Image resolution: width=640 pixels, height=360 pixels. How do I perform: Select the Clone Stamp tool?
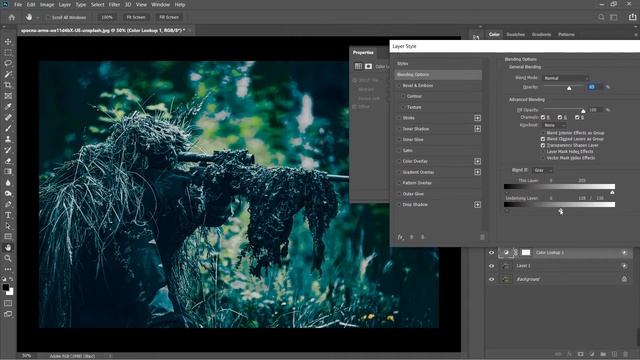pyautogui.click(x=8, y=139)
